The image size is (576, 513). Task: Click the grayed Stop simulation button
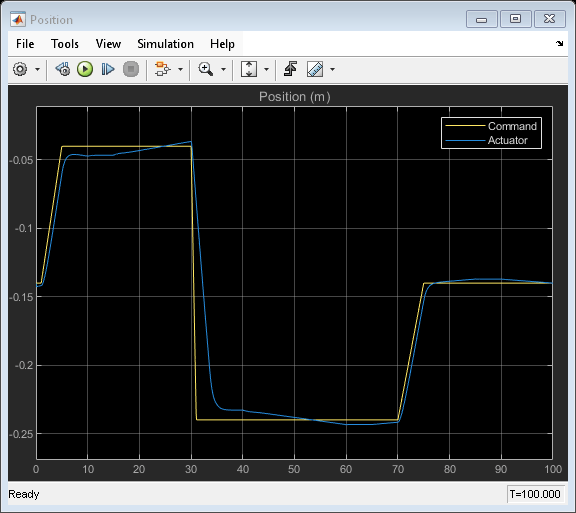pyautogui.click(x=131, y=69)
